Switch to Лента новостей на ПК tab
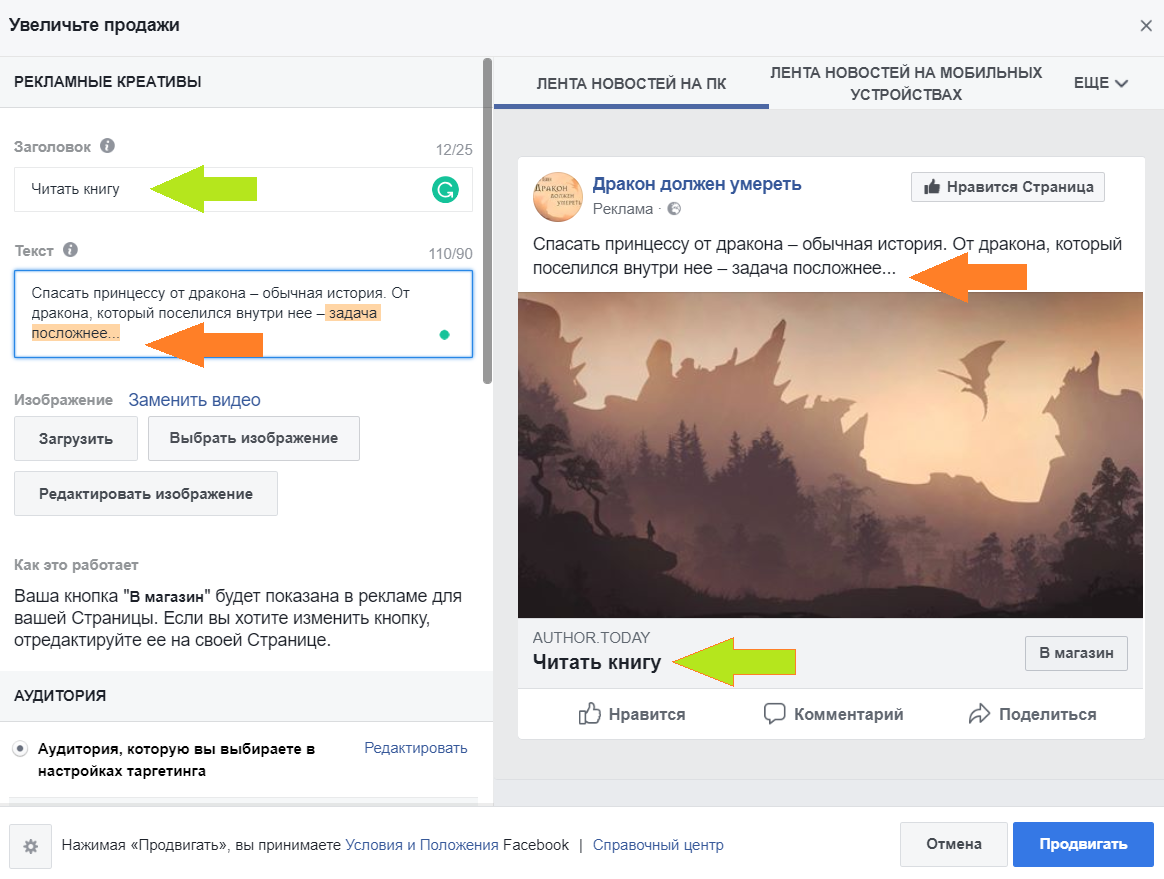The image size is (1164, 879). coord(631,84)
